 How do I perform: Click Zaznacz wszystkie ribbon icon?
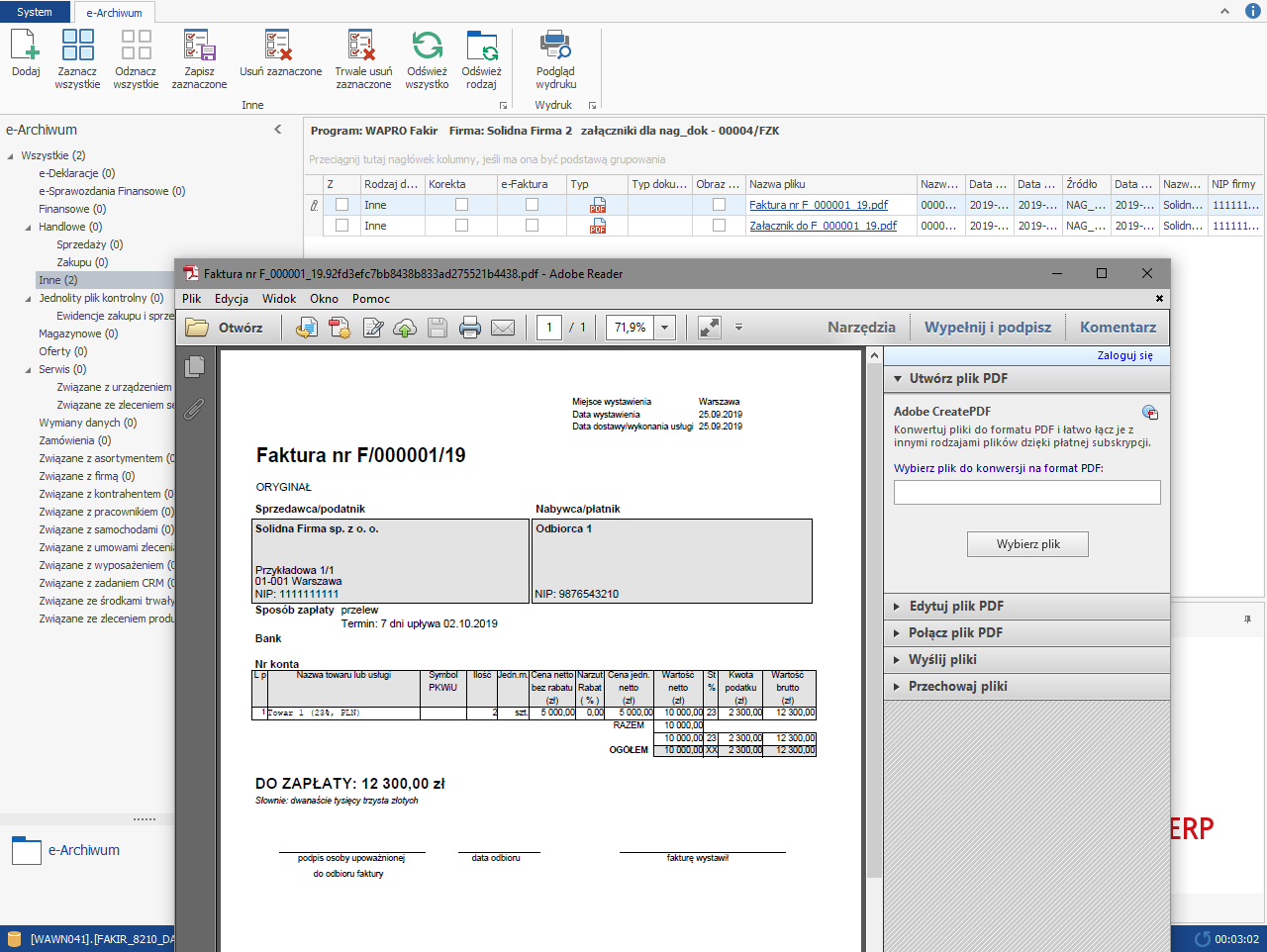(77, 46)
